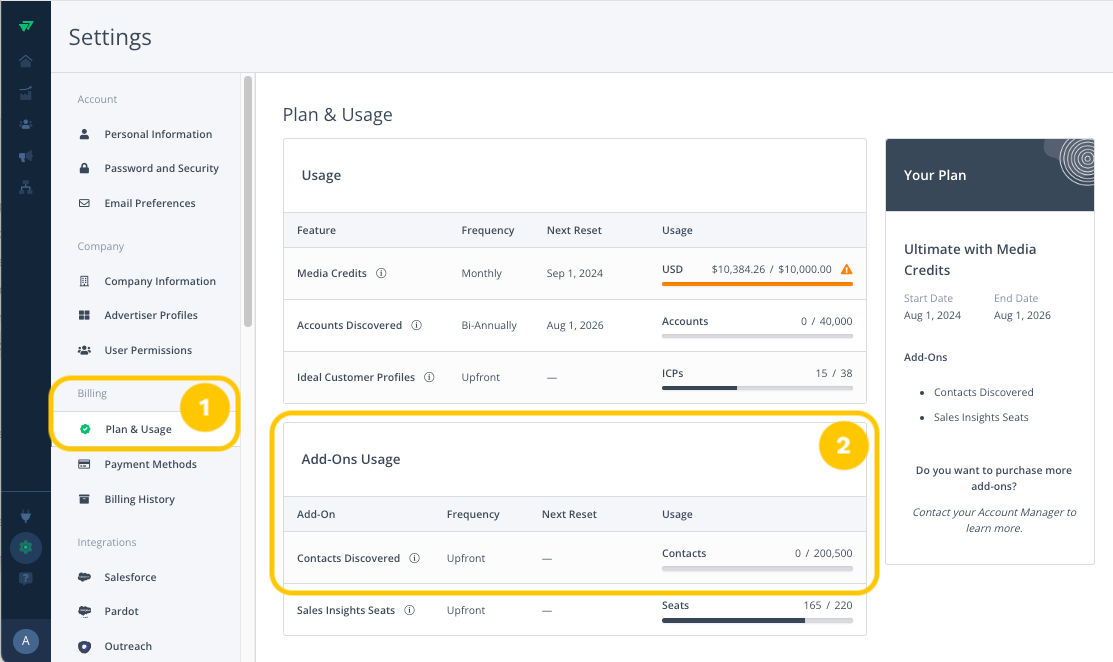Click the envelope icon beside Email Preferences
This screenshot has height=662, width=1113.
pos(84,203)
